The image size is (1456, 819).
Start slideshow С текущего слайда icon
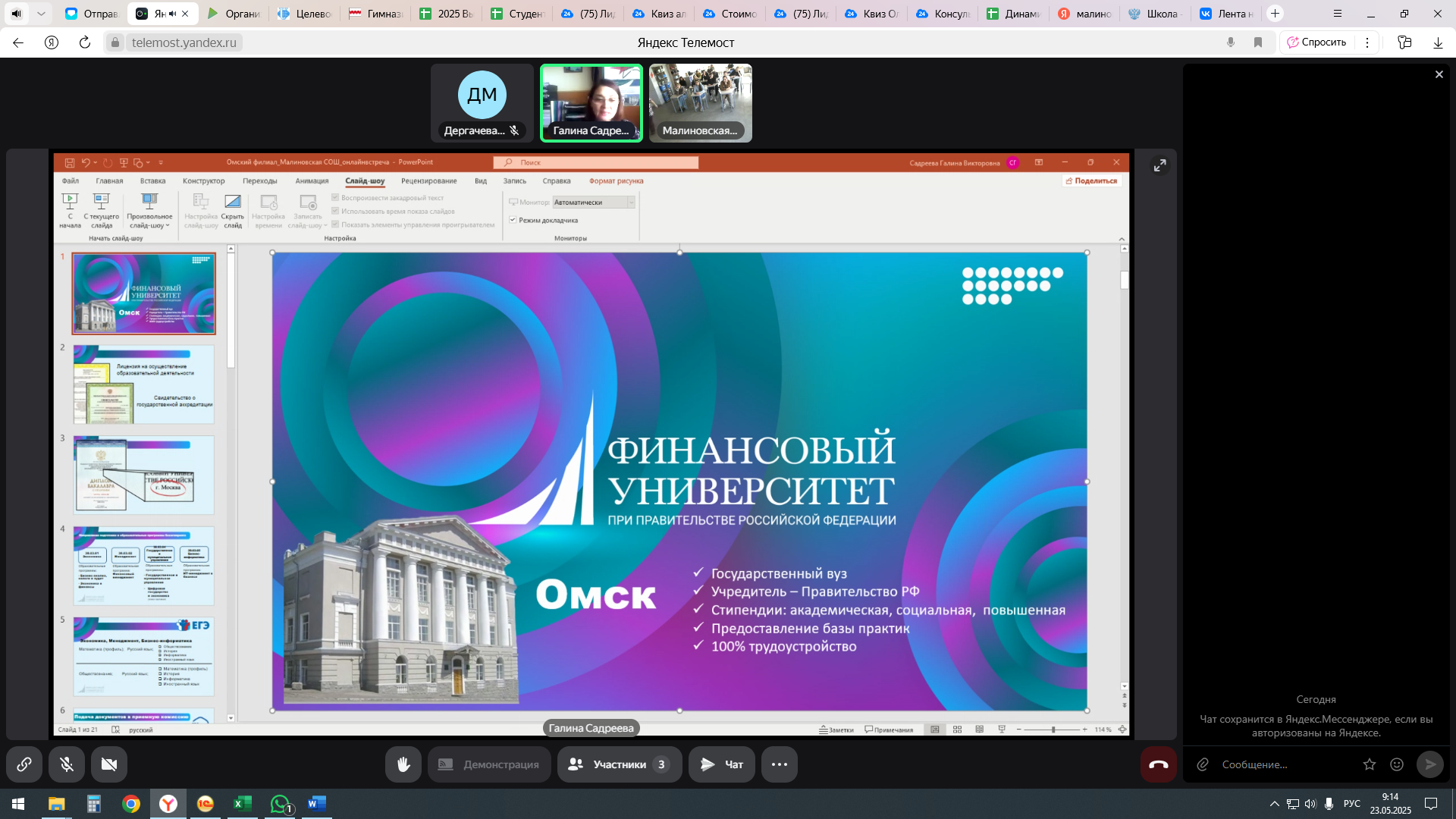102,210
